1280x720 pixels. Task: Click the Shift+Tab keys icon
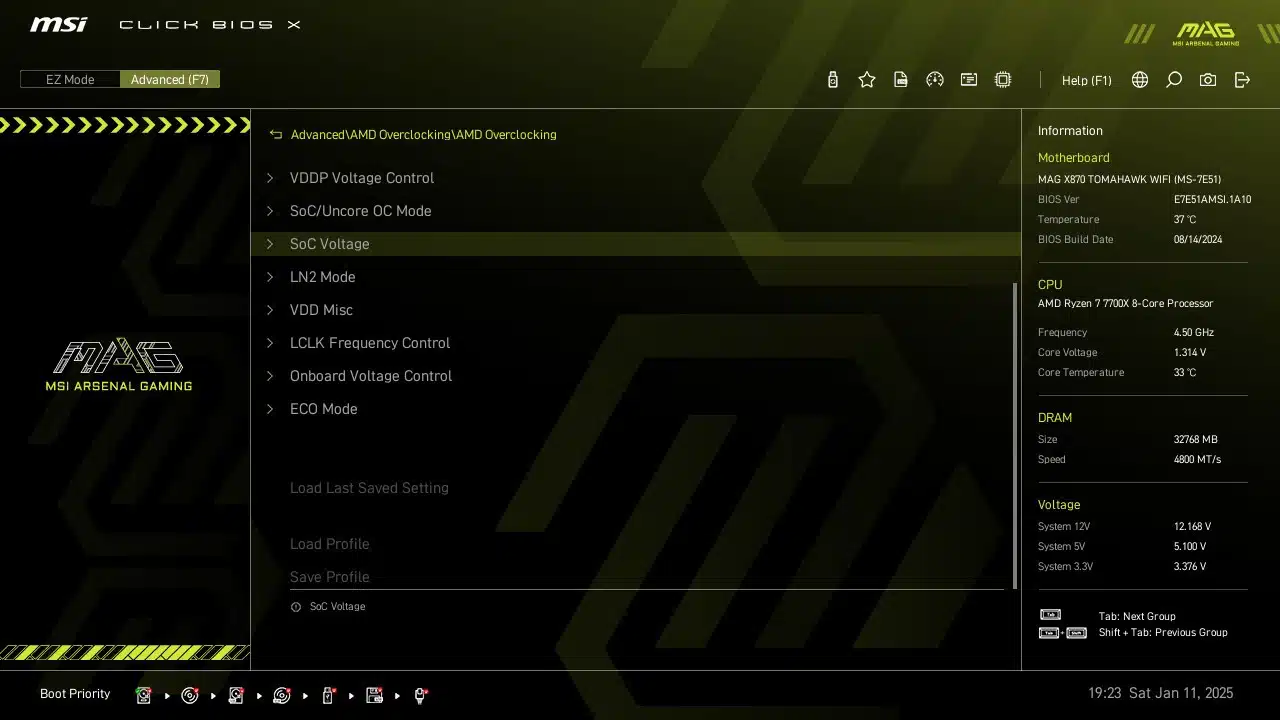click(x=1063, y=633)
